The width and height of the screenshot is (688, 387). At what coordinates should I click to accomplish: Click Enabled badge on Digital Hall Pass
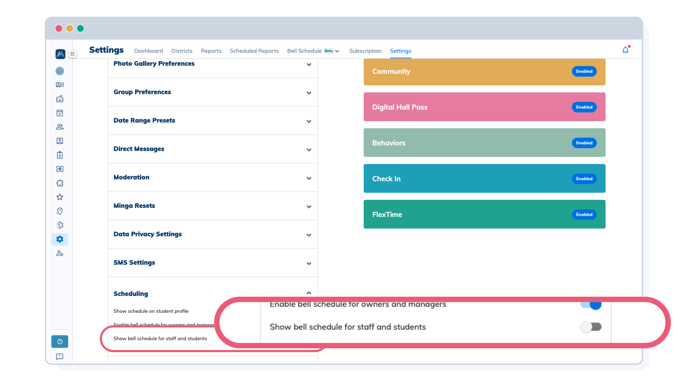pyautogui.click(x=584, y=107)
